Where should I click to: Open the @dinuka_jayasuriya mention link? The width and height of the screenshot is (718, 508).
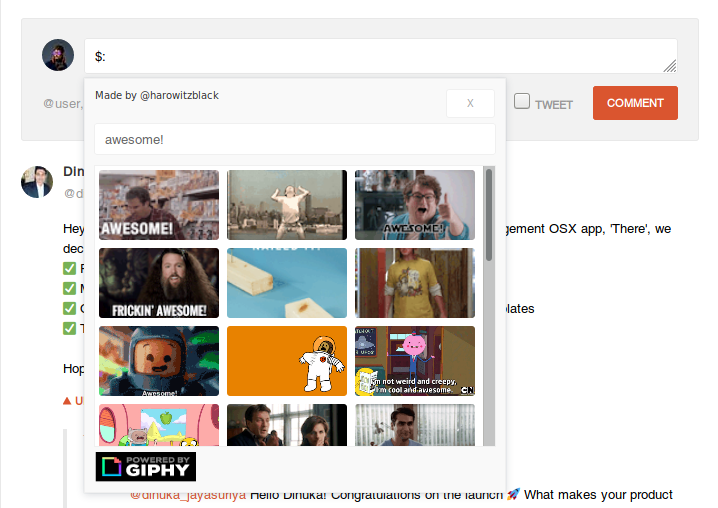(x=188, y=495)
